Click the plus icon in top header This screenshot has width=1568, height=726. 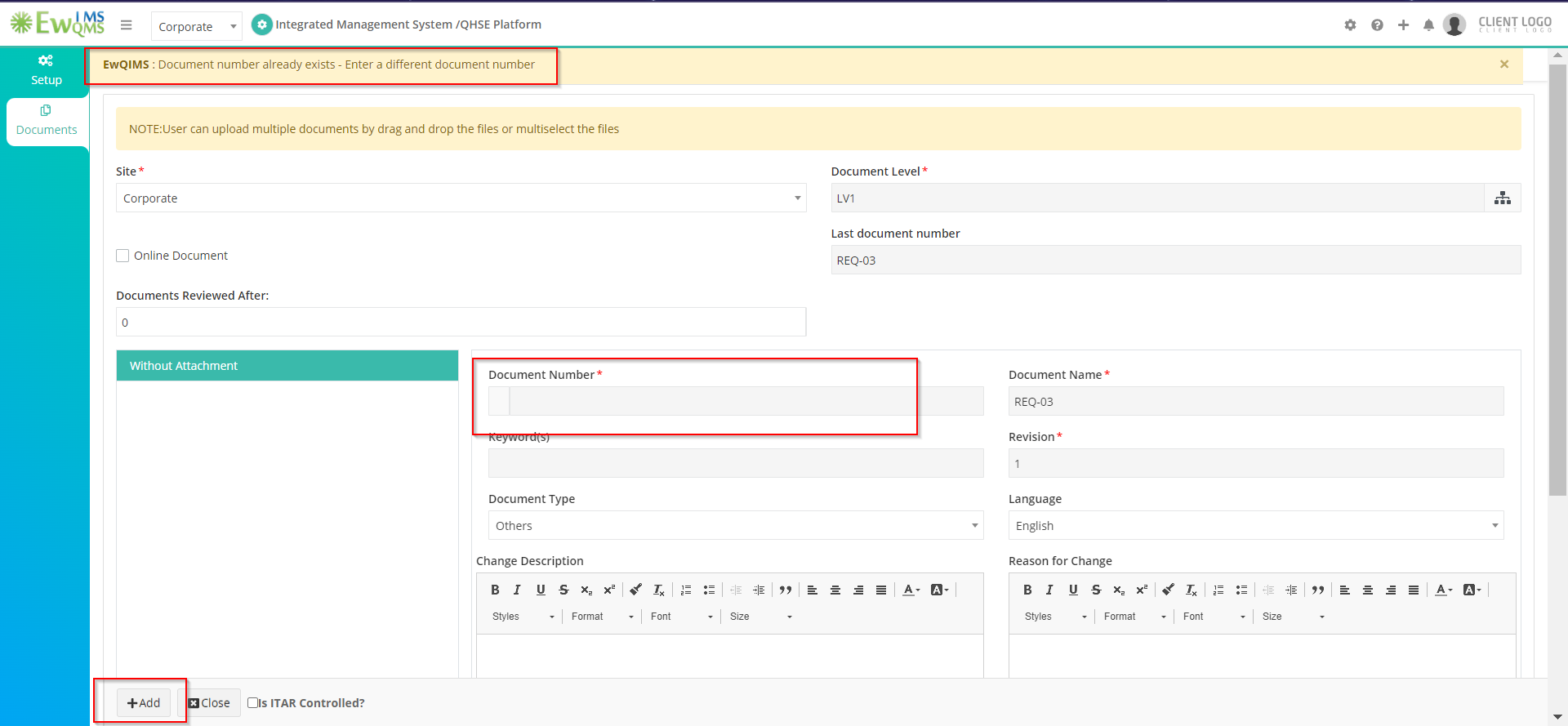tap(1403, 25)
